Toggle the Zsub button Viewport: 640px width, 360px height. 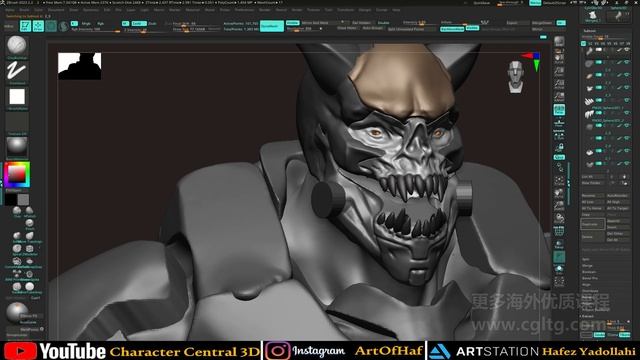[x=152, y=24]
